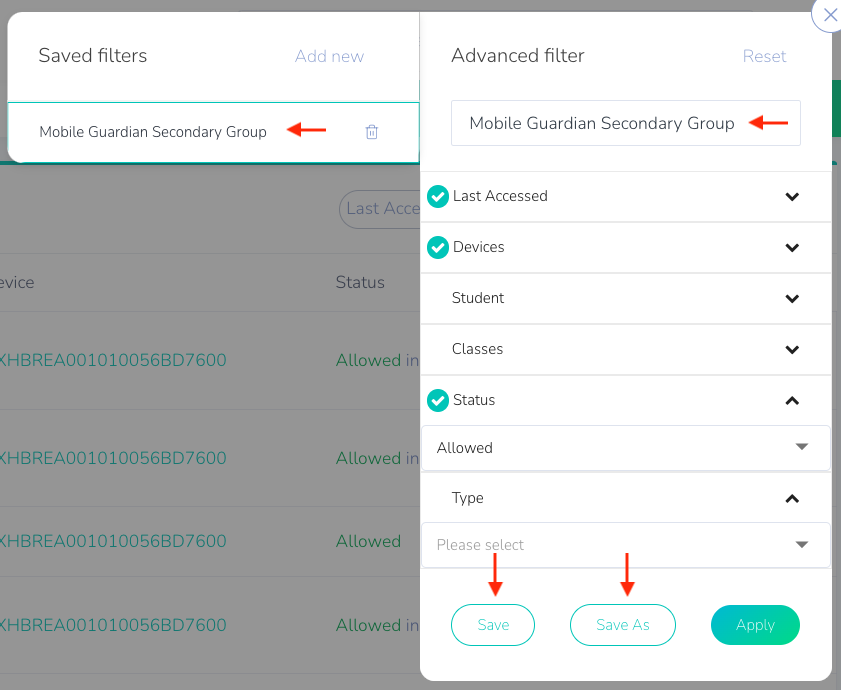Click the Save As button
Screen dimensions: 841x690
623,625
